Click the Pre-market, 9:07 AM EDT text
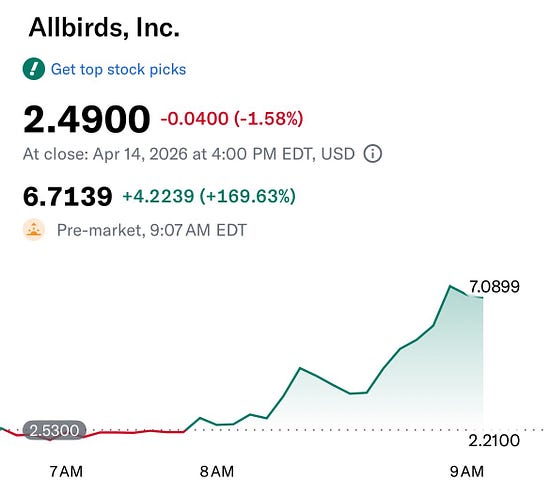This screenshot has width=550, height=482. click(x=152, y=230)
